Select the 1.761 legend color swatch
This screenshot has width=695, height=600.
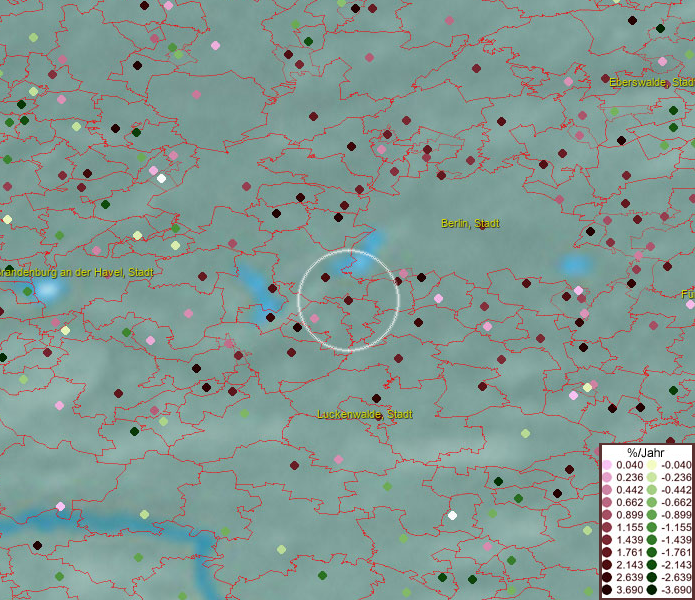[x=607, y=552]
